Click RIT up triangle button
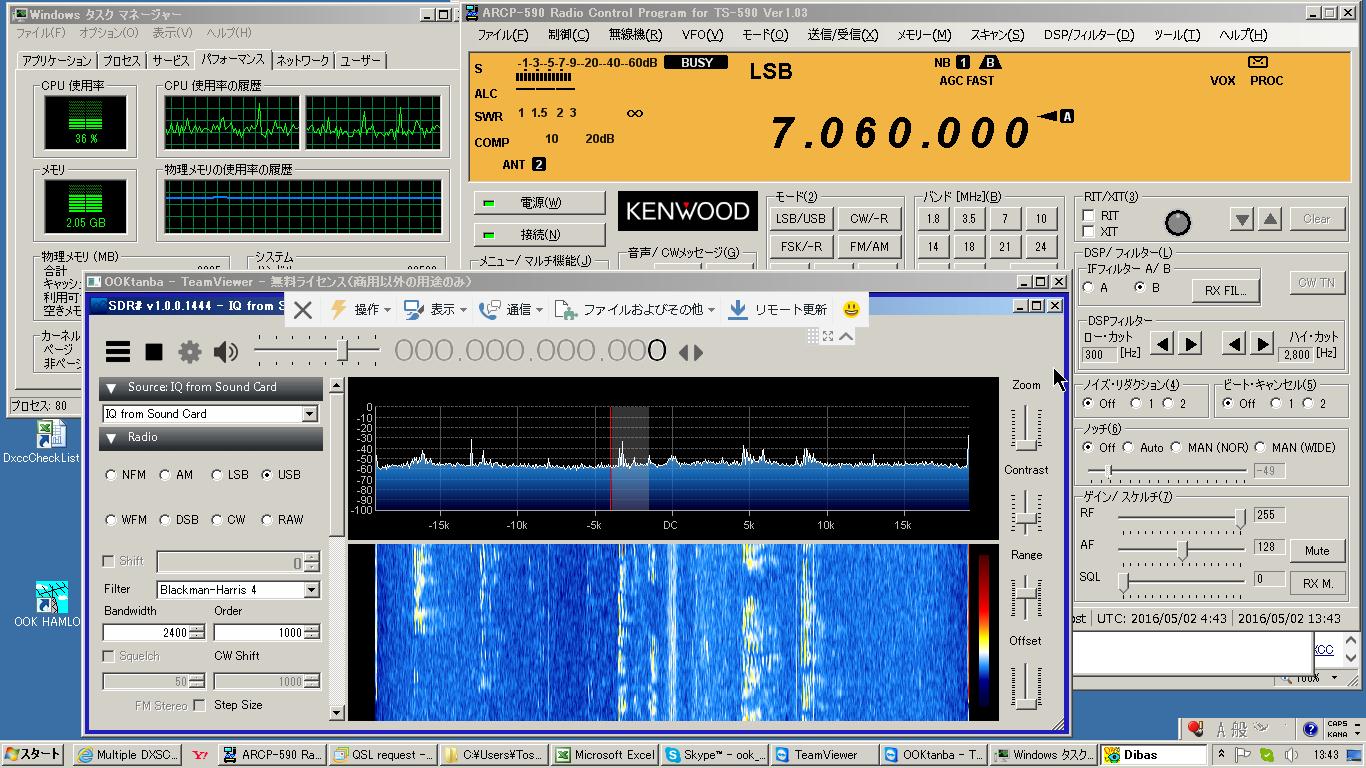Image resolution: width=1366 pixels, height=768 pixels. tap(1269, 219)
